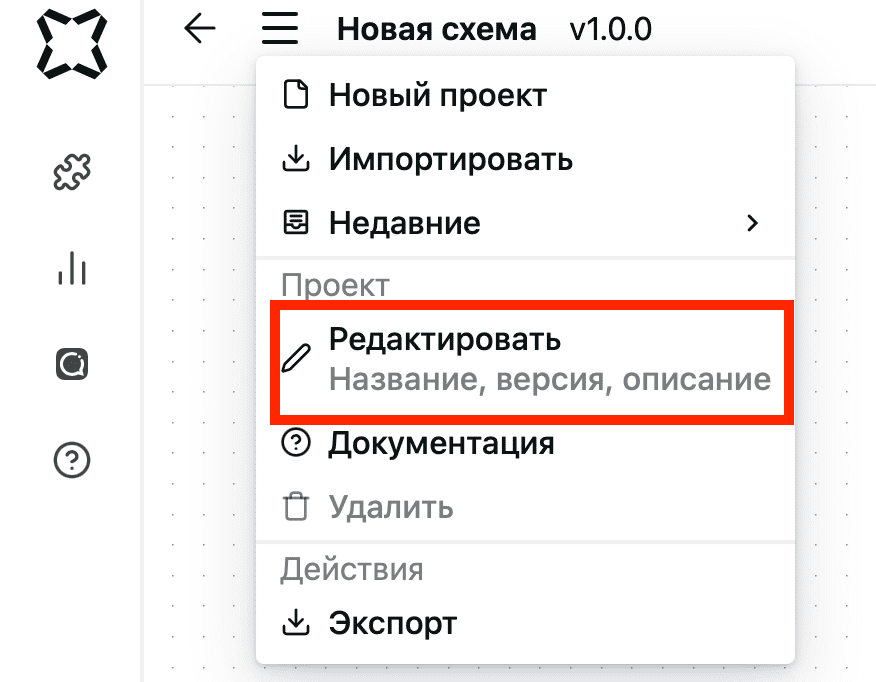Open Документация from the menu
The image size is (876, 682).
pyautogui.click(x=525, y=443)
